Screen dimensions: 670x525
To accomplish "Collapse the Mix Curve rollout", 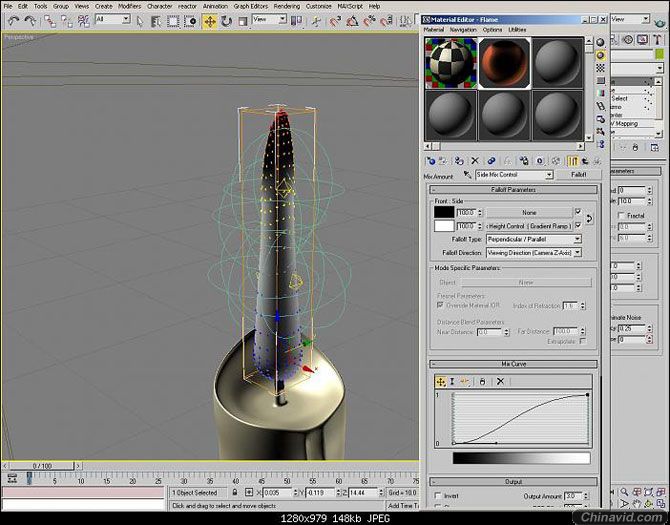I will coord(513,364).
